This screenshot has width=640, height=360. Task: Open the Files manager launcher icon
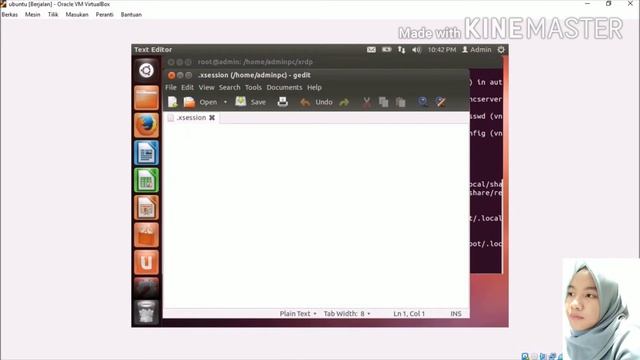tap(146, 98)
